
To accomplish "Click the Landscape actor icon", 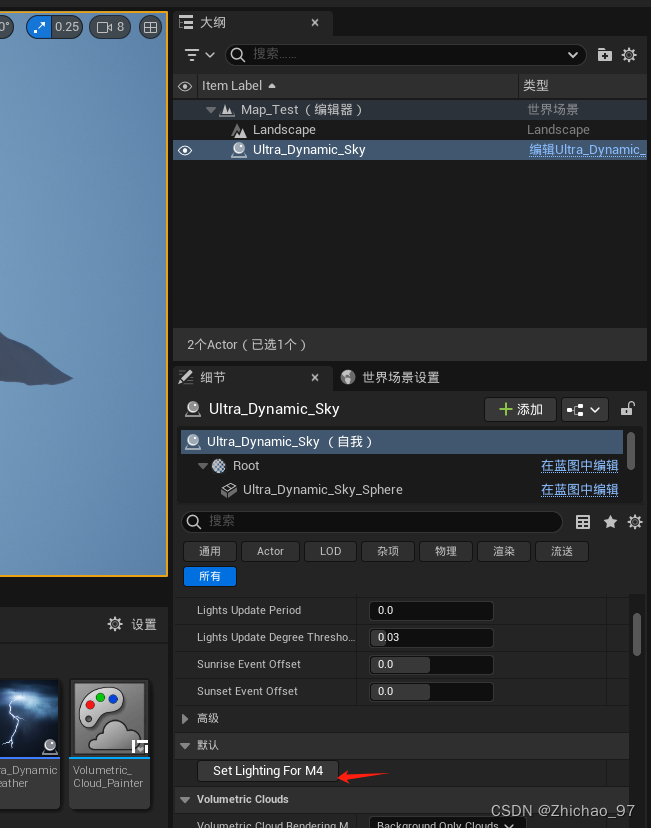I will (x=239, y=130).
